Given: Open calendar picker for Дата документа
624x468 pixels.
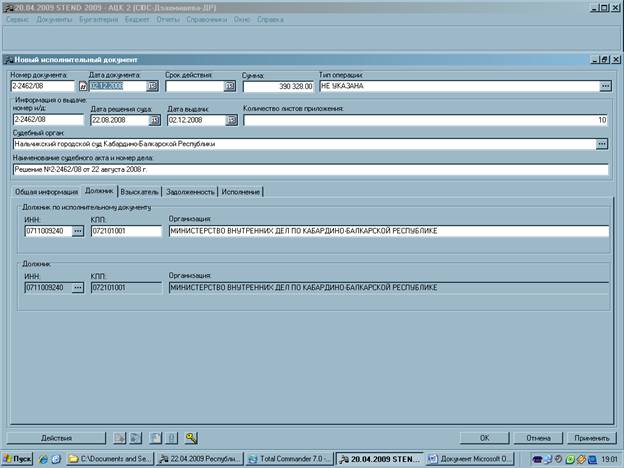Looking at the screenshot, I should click(154, 87).
